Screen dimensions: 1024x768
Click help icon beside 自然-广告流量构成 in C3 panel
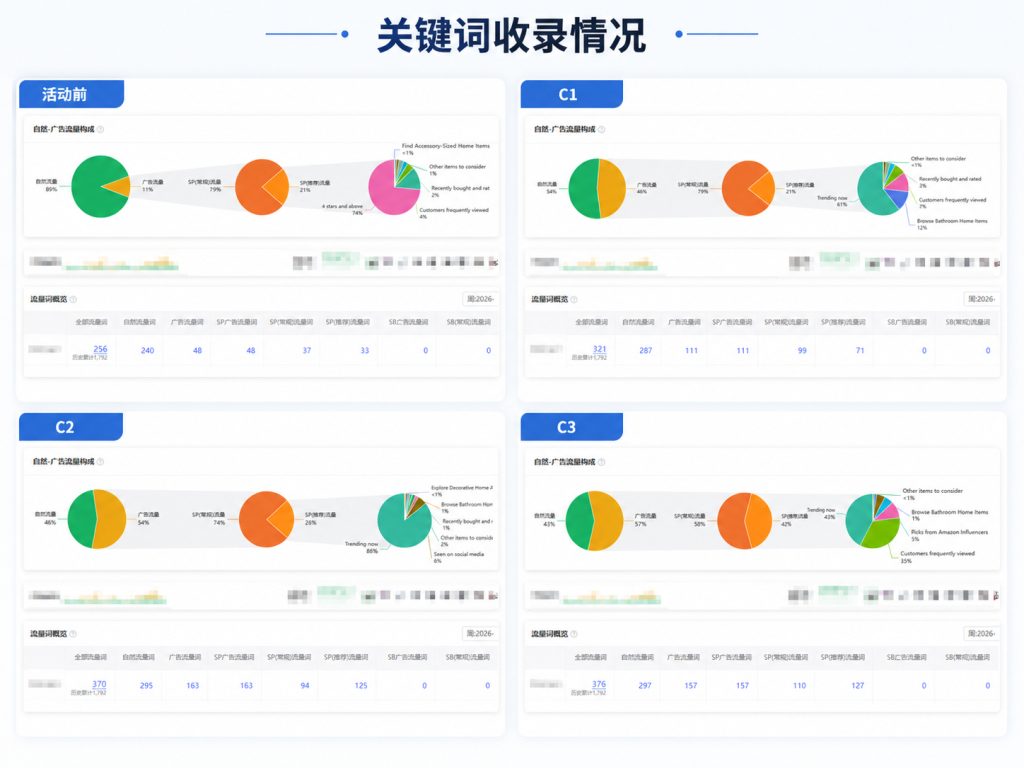click(601, 462)
